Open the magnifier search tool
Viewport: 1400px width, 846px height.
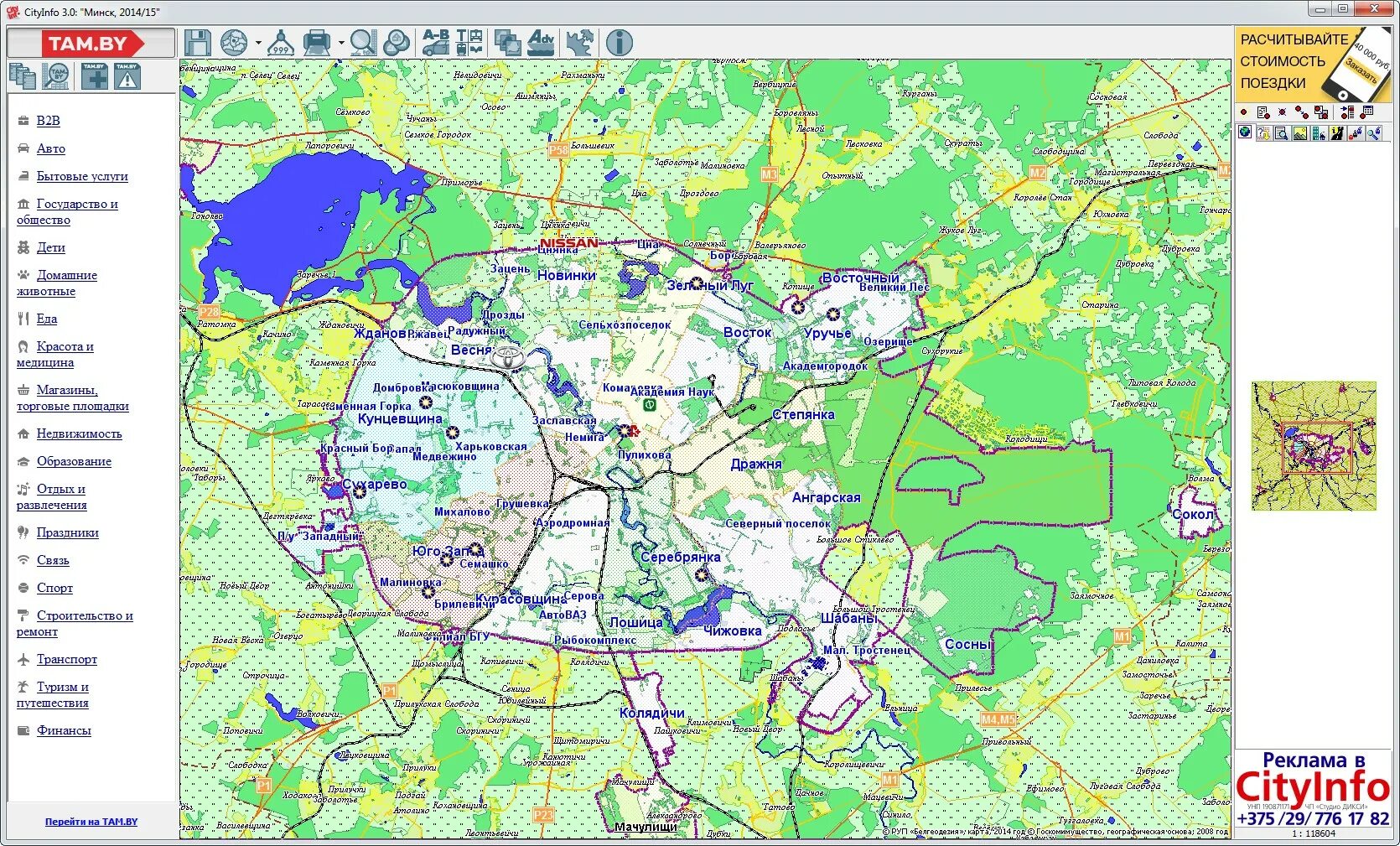point(363,43)
